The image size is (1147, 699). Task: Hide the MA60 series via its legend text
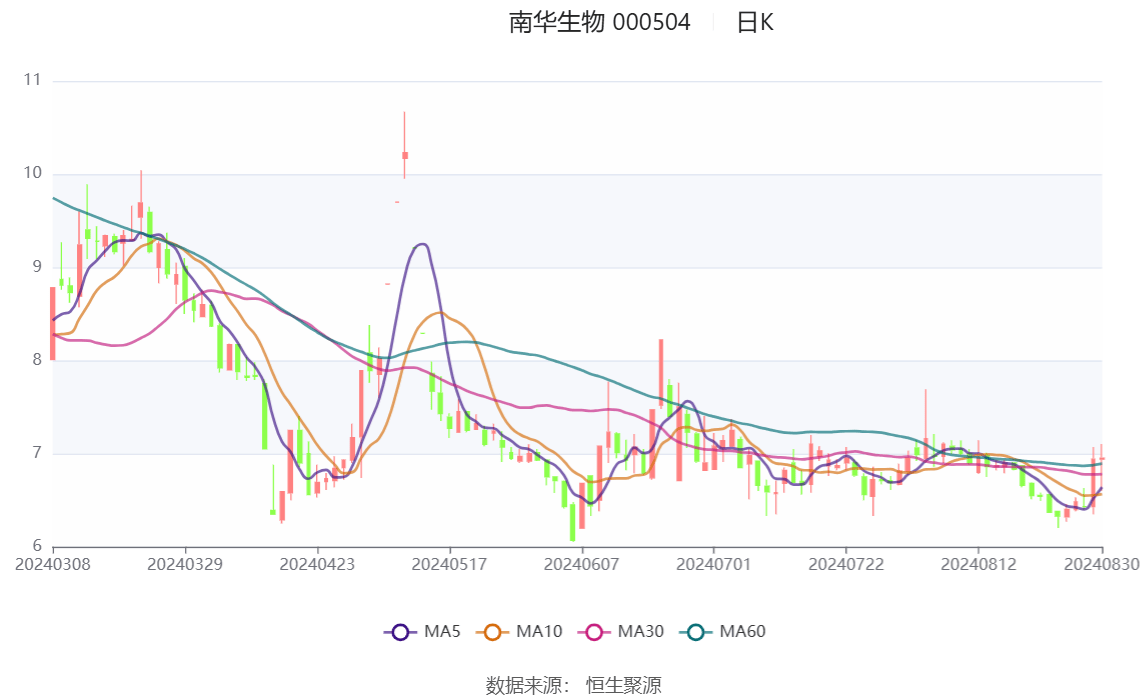click(743, 632)
